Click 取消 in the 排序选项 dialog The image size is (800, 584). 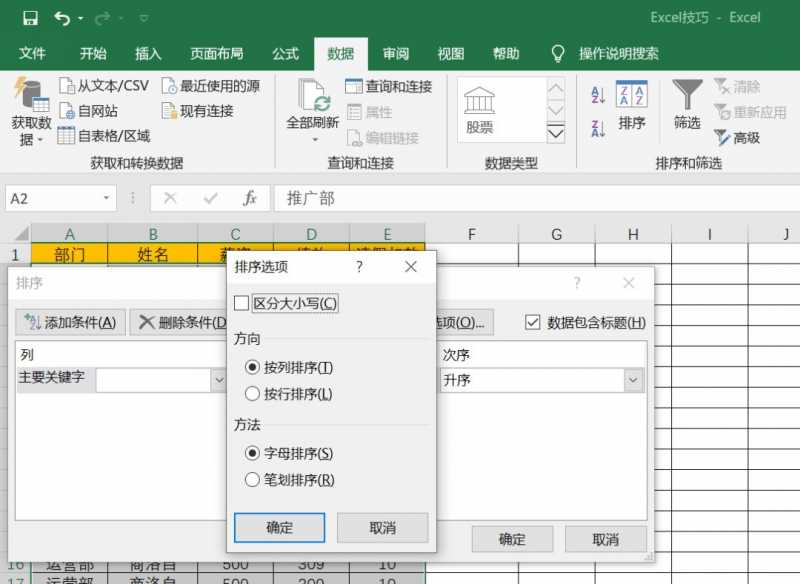[x=383, y=527]
